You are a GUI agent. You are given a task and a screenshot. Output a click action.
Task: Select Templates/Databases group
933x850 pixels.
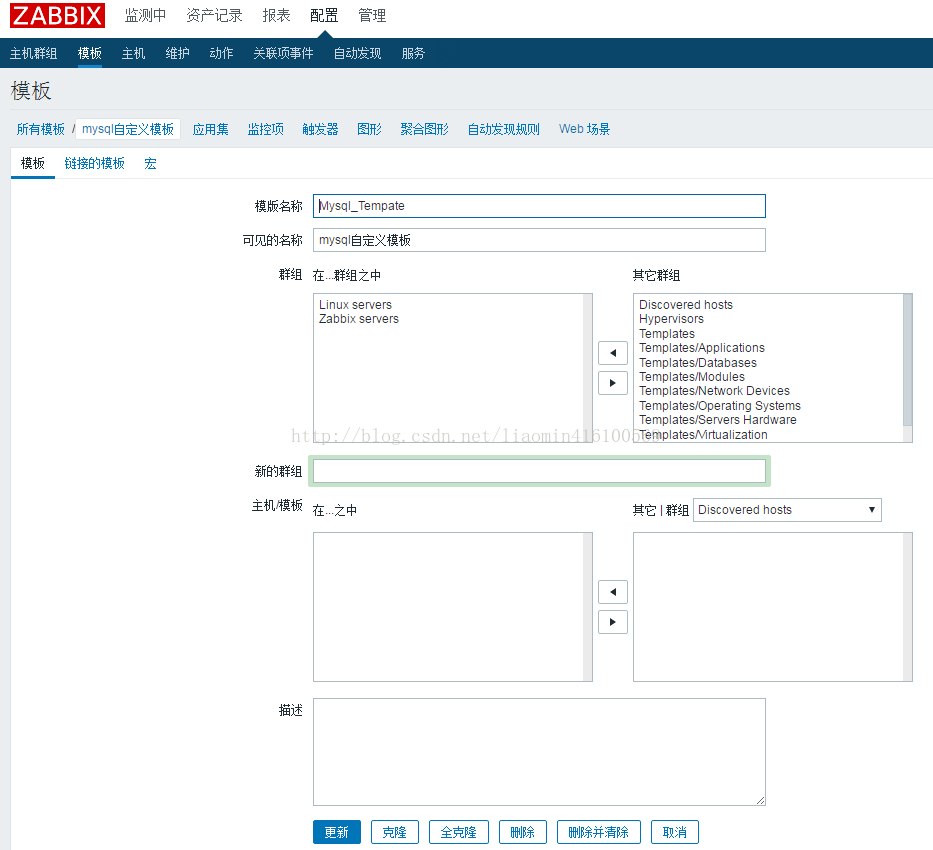(697, 363)
